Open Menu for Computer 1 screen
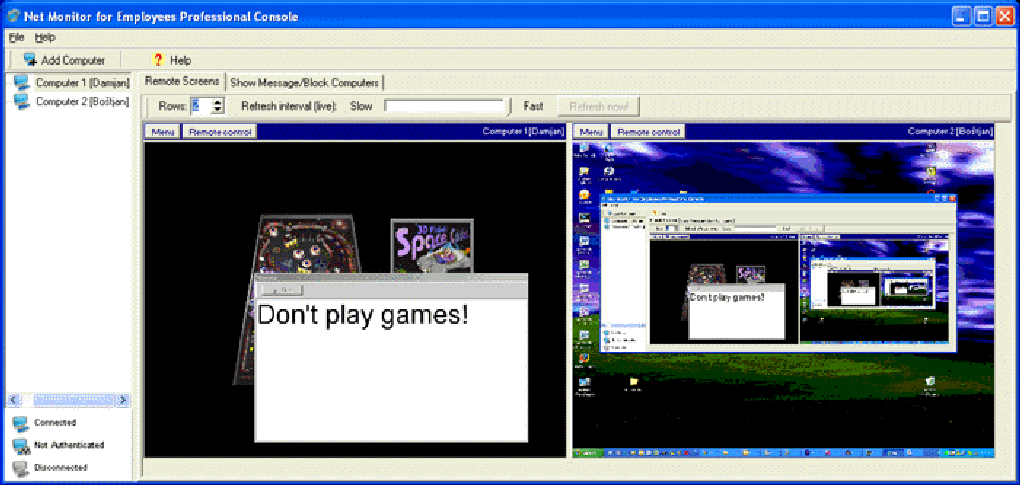The width and height of the screenshot is (1020, 485). click(x=163, y=132)
